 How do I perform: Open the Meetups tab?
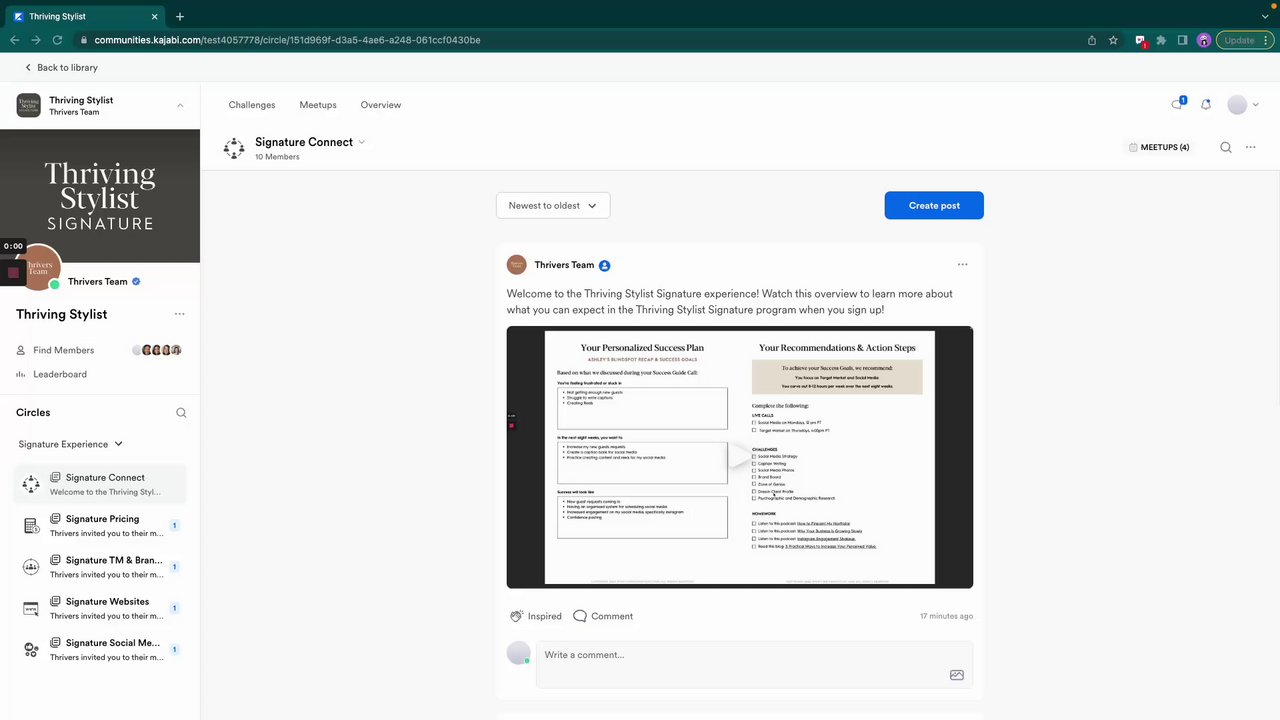pyautogui.click(x=318, y=105)
